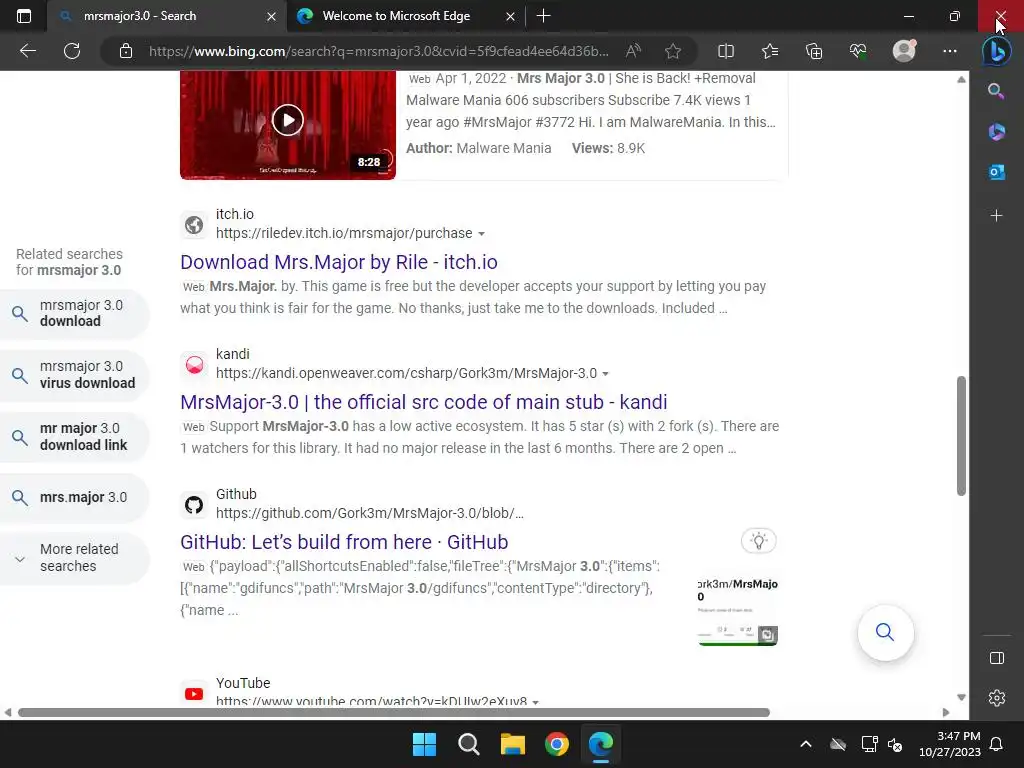Select related search mrs.major 3.0

point(74,497)
